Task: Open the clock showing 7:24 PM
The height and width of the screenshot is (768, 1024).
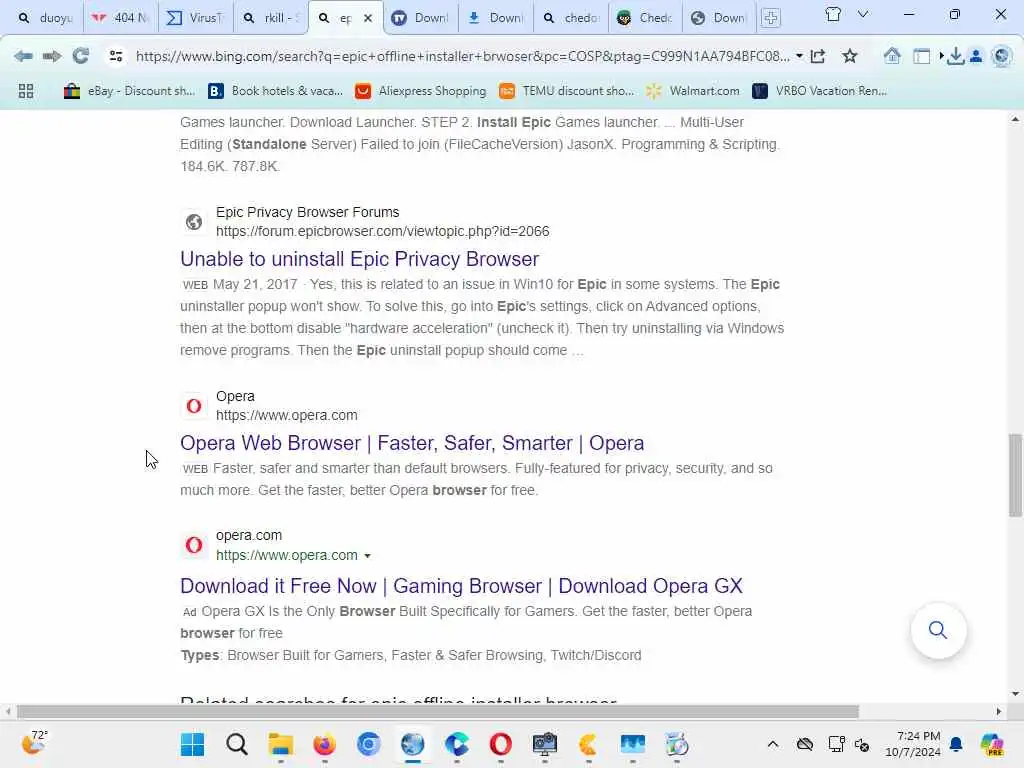Action: click(x=913, y=744)
